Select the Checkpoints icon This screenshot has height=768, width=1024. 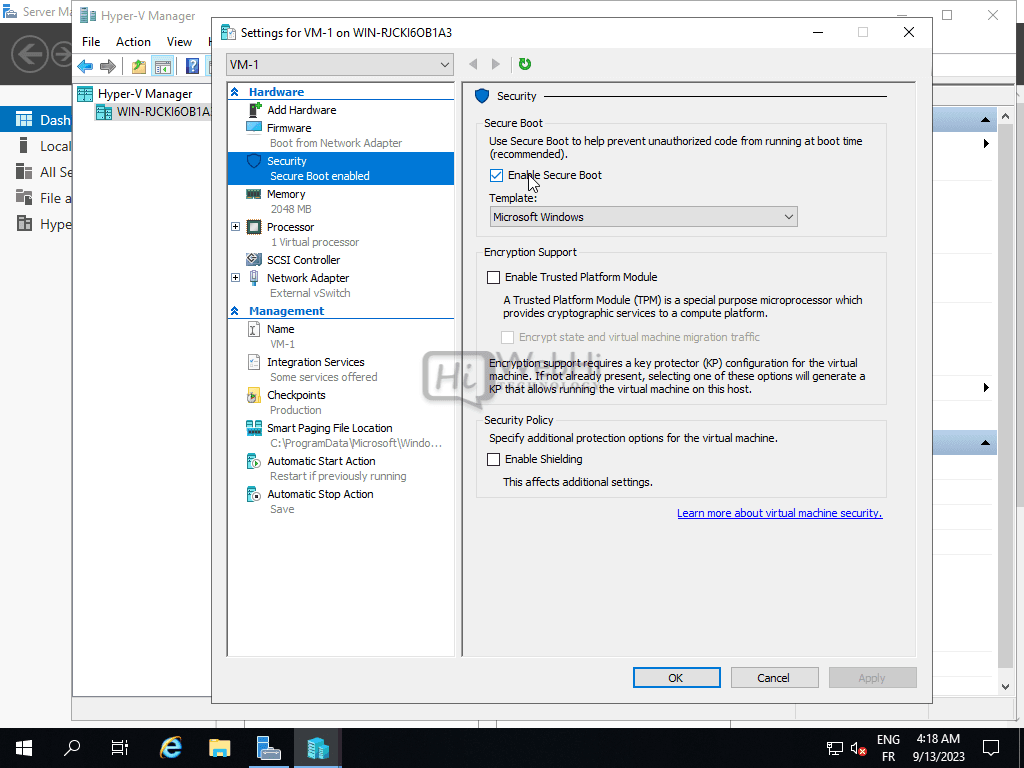tap(253, 395)
